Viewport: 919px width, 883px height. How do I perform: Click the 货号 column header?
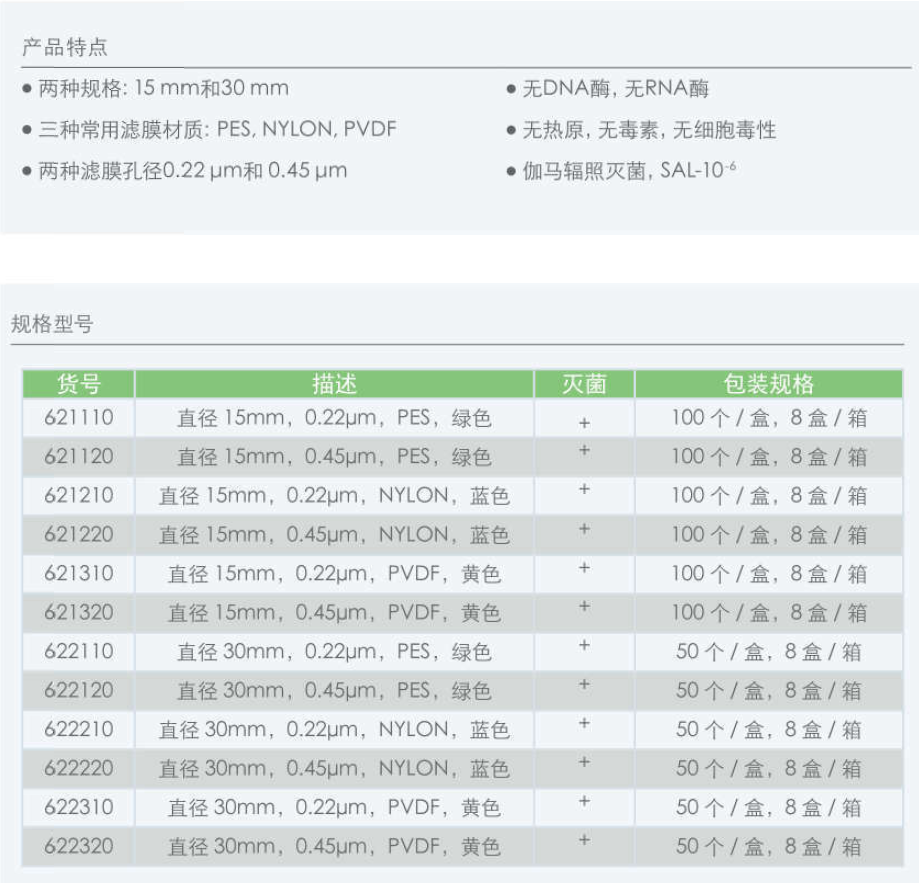tap(79, 384)
